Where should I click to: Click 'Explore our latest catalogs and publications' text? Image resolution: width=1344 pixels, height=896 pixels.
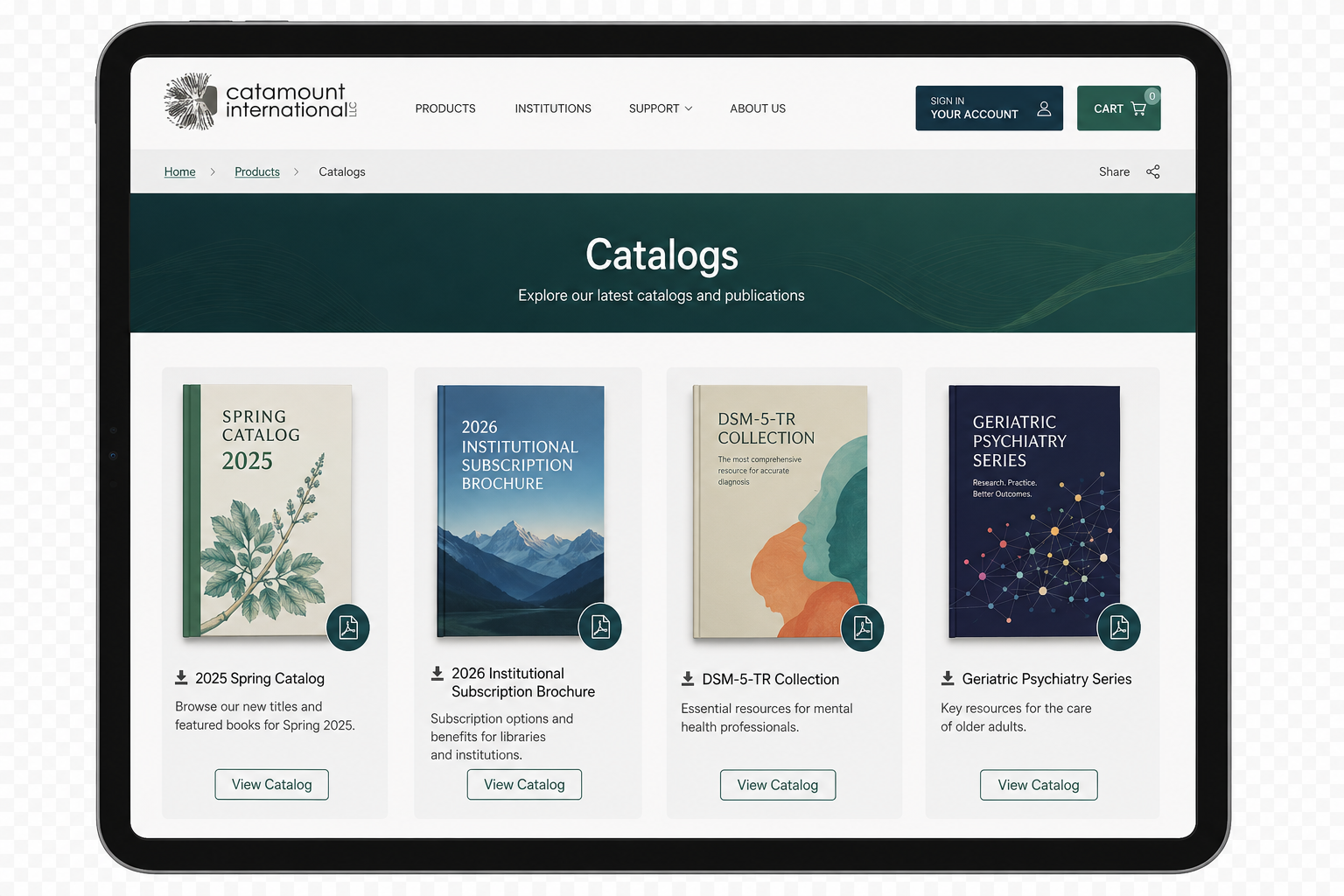[x=661, y=296]
